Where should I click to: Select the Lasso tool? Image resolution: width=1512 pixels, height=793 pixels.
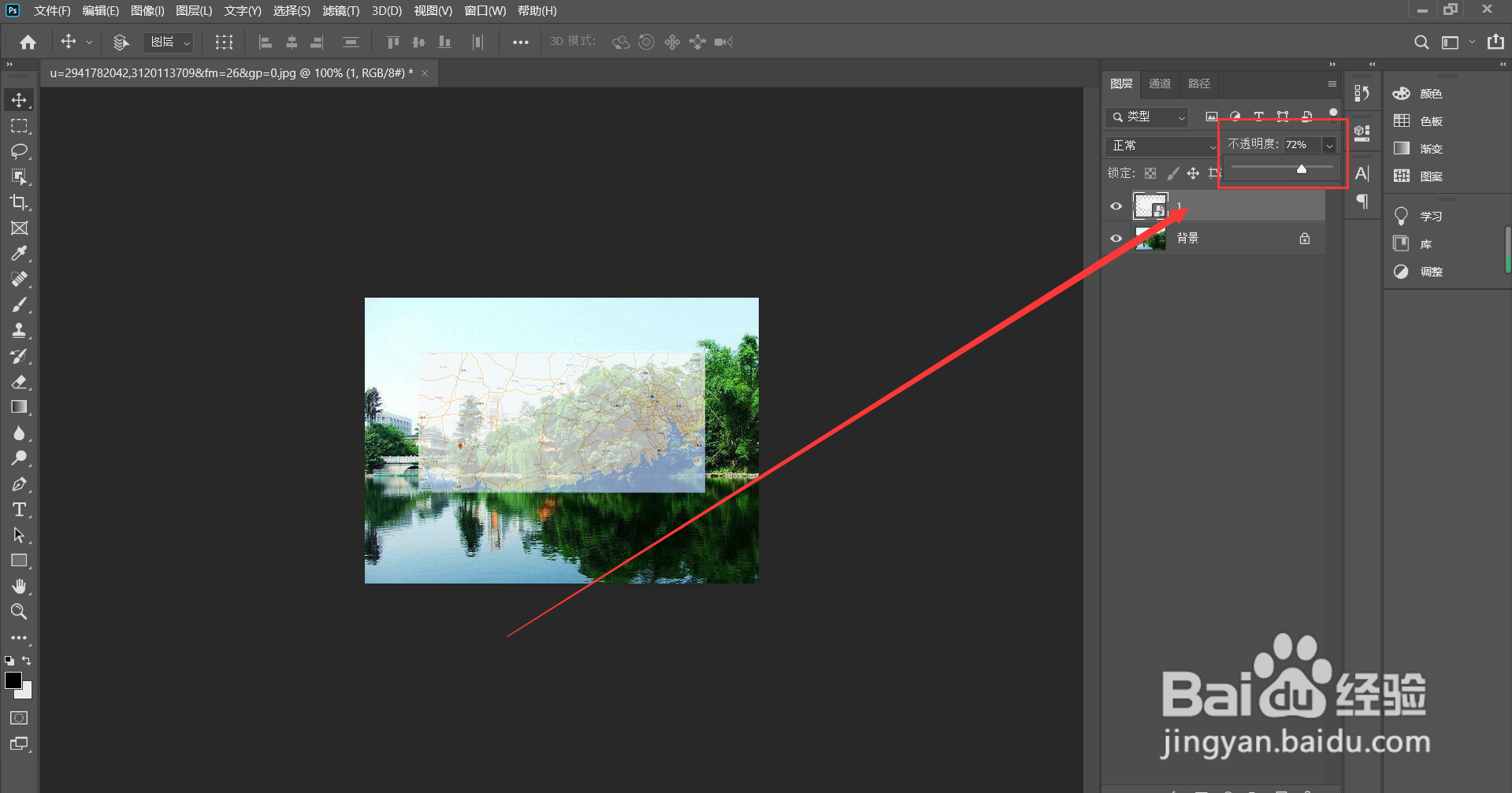pyautogui.click(x=19, y=151)
